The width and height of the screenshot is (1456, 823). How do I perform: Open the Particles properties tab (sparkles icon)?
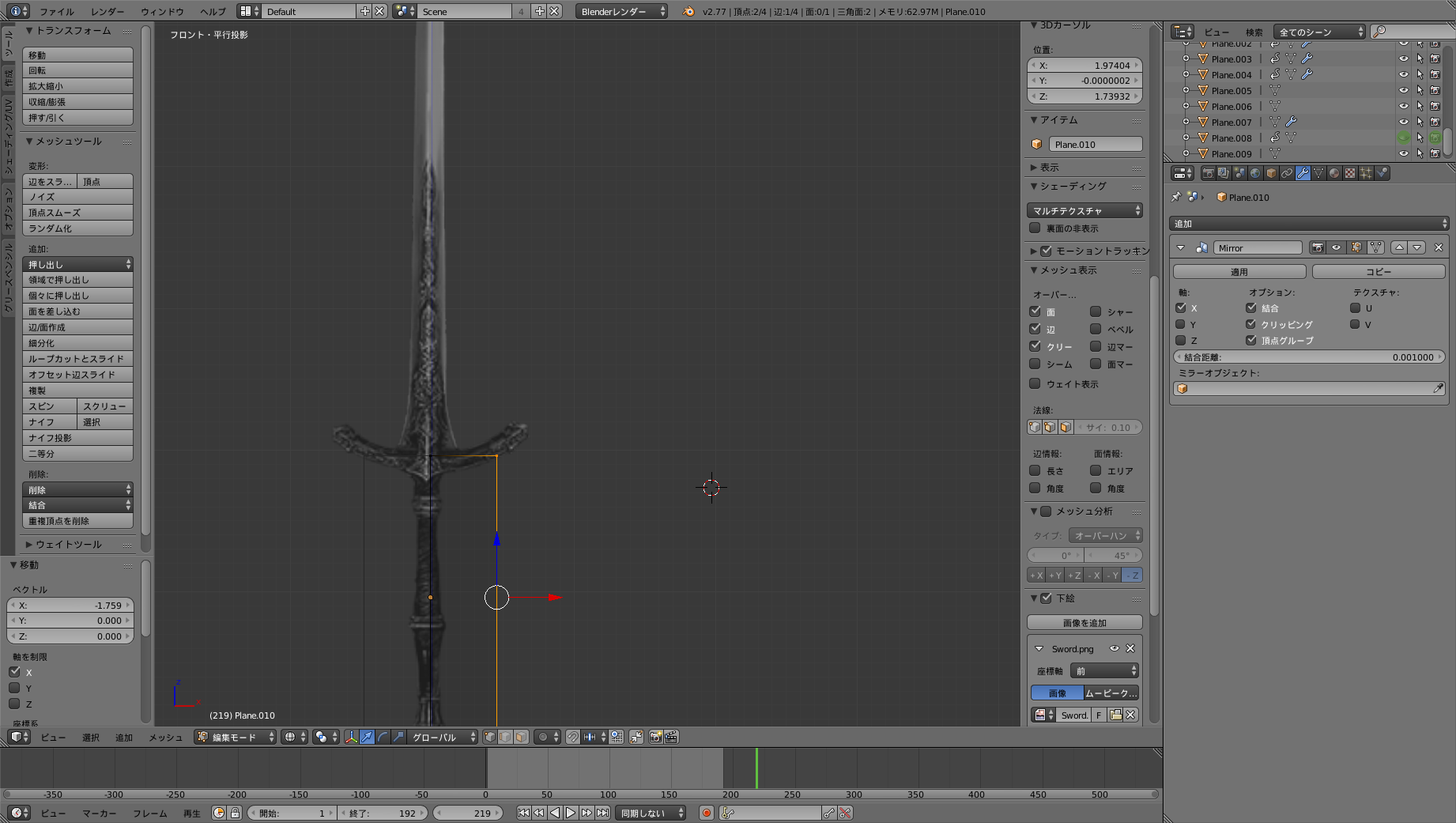coord(1366,173)
